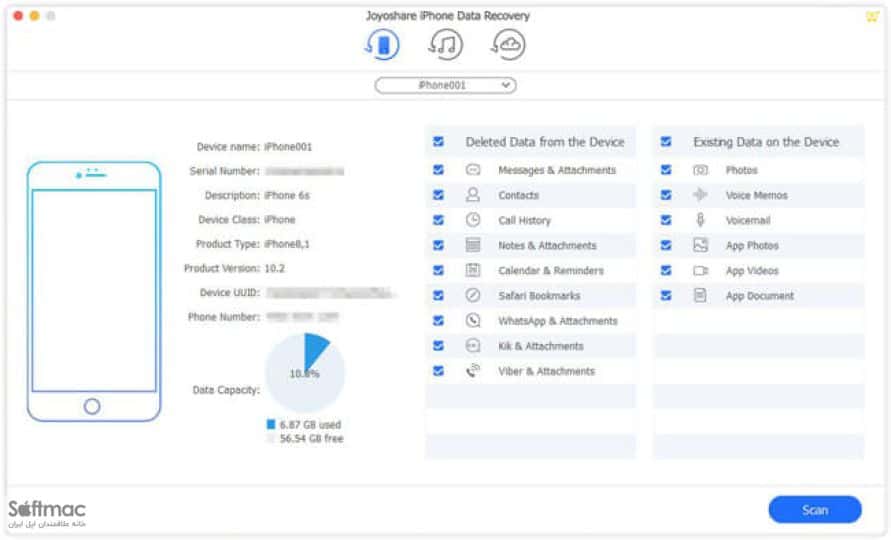Click the Notes & Attachments icon
The image size is (891, 540).
[473, 245]
